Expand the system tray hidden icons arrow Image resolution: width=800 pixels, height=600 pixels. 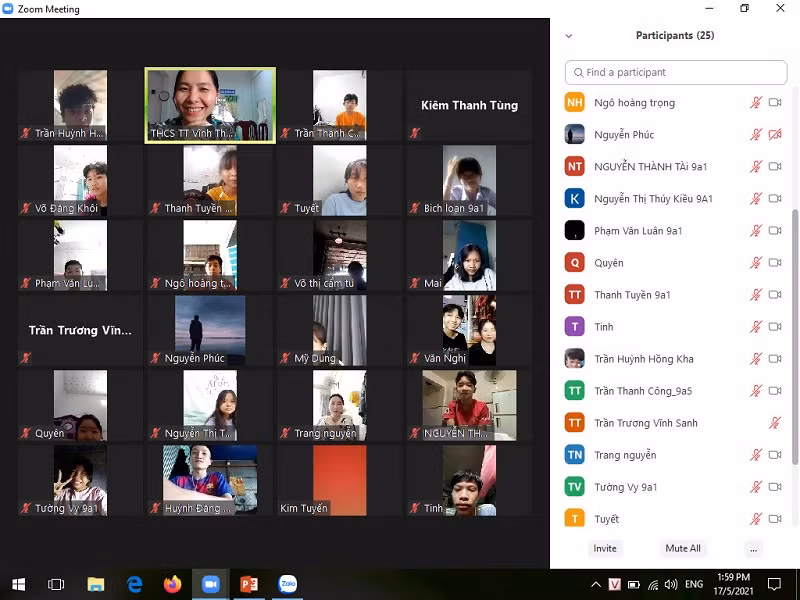[x=596, y=584]
